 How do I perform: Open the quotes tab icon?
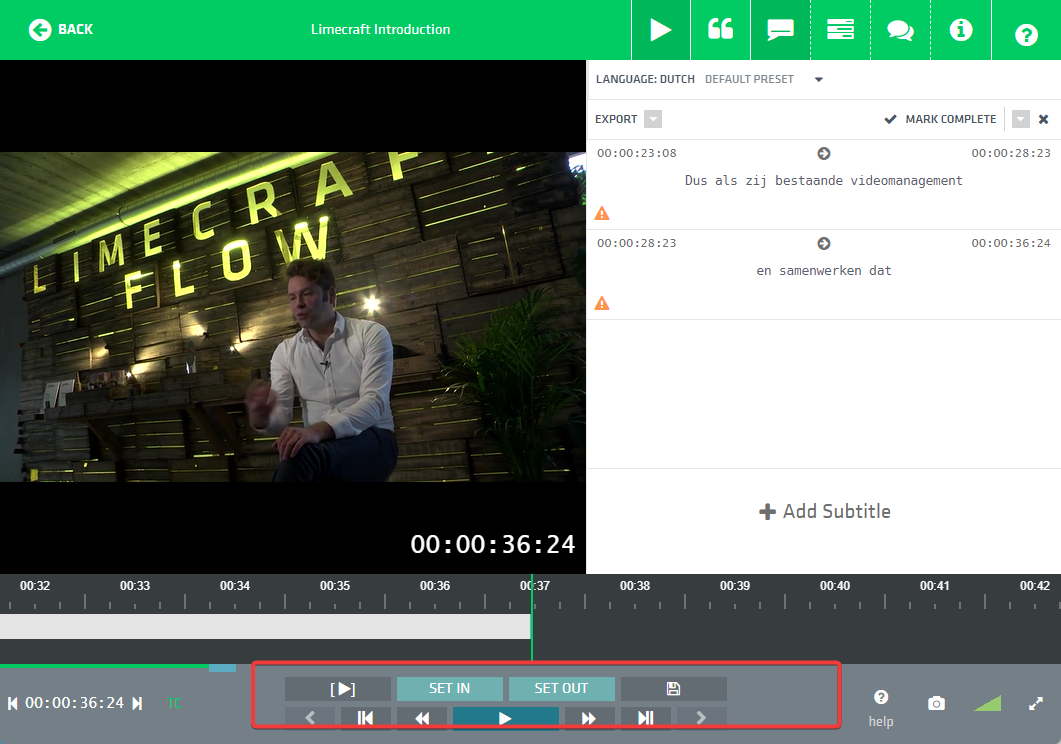coord(720,30)
